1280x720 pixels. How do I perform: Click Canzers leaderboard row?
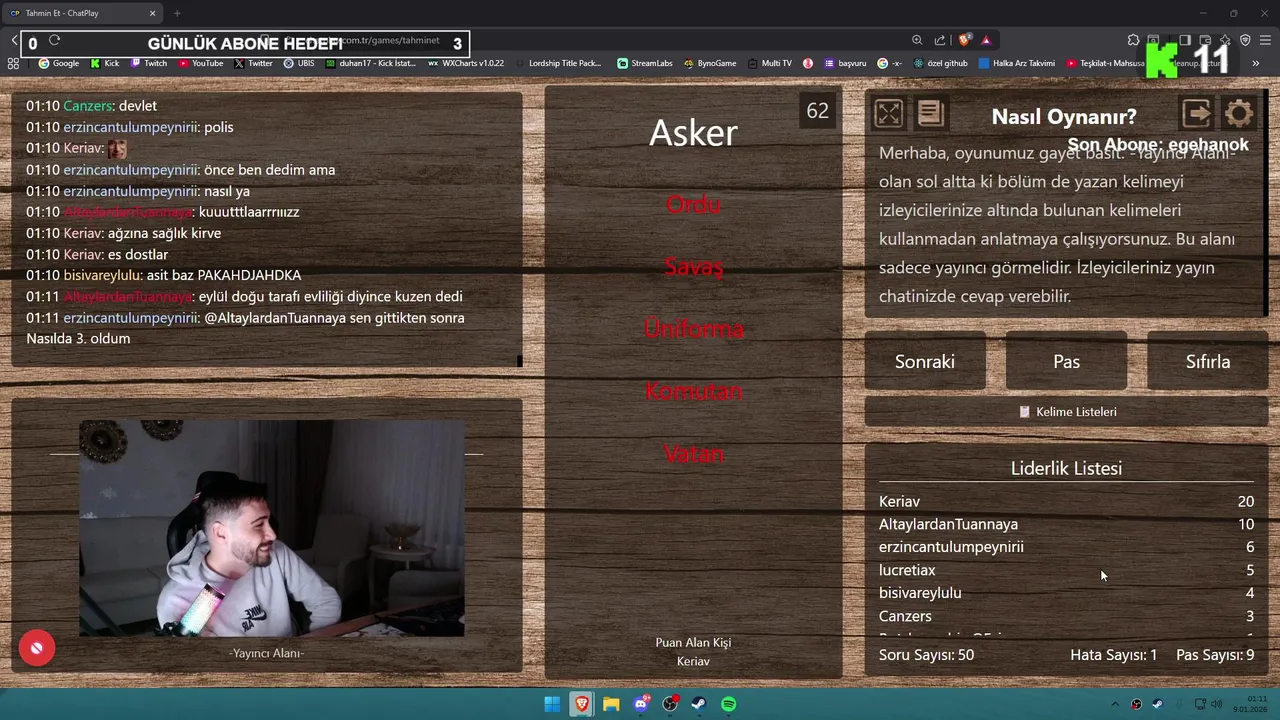point(1066,616)
